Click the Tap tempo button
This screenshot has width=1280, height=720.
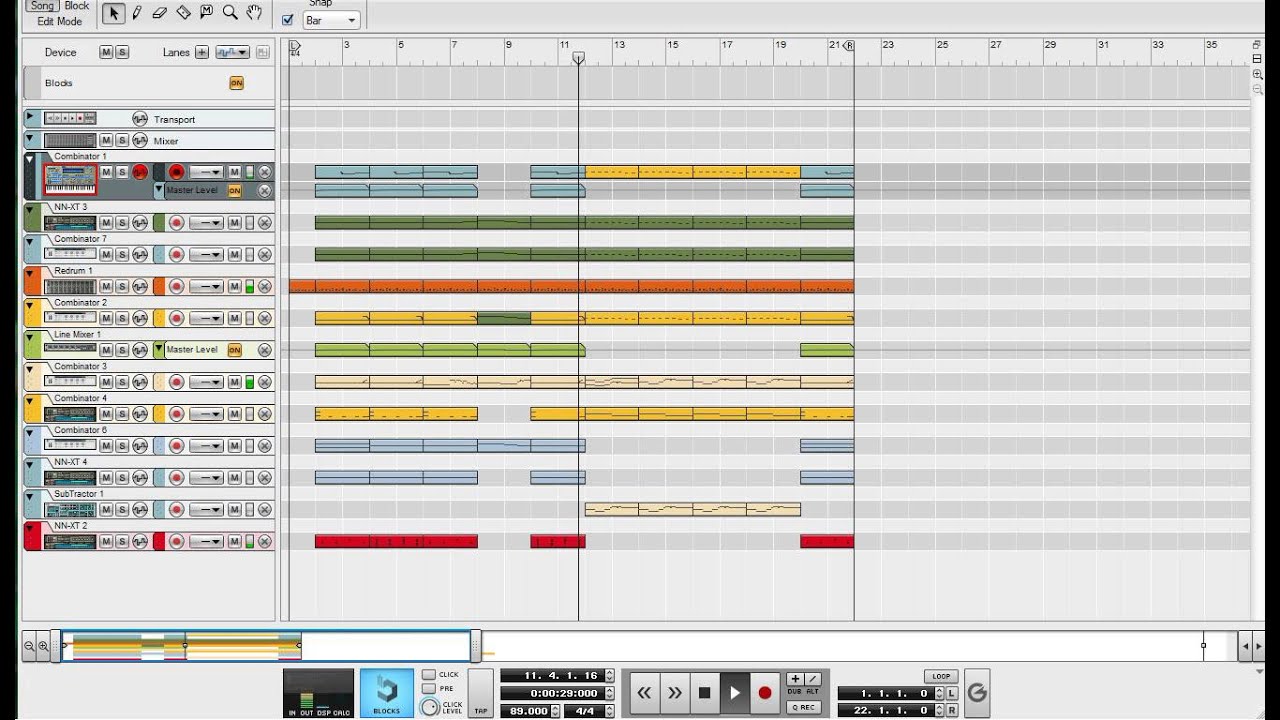480,692
